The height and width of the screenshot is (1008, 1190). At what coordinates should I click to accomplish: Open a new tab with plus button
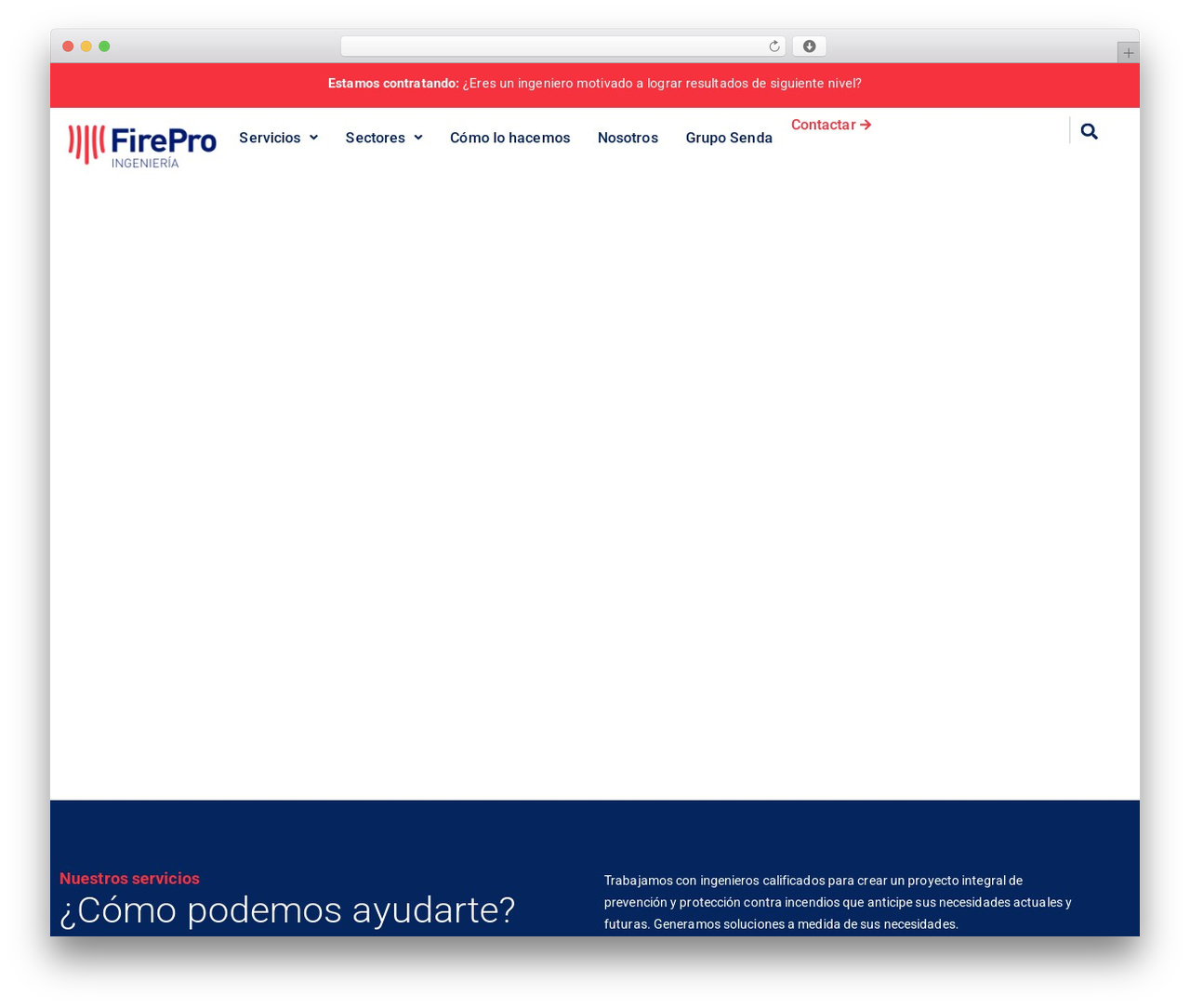click(1128, 53)
